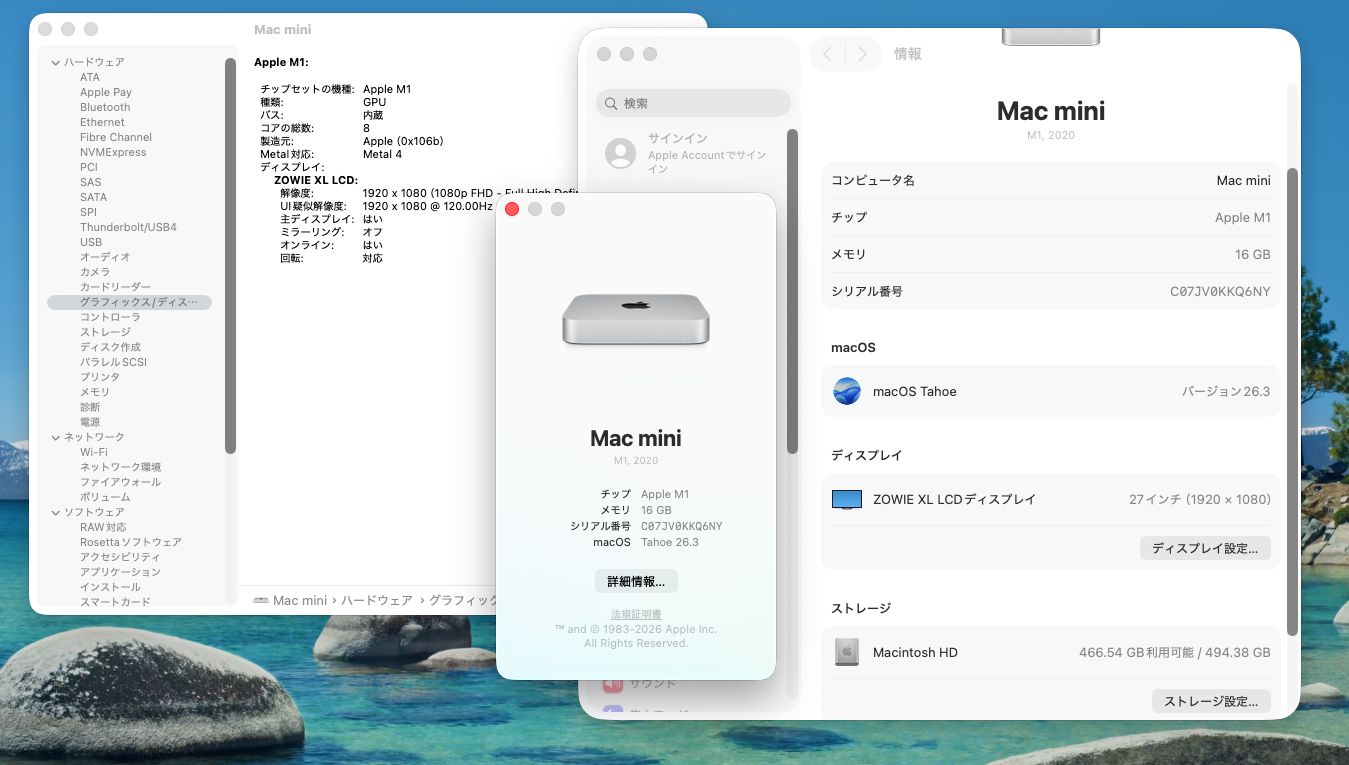1349x765 pixels.
Task: Select RAW対応 under ソフトウェア
Action: (x=103, y=527)
